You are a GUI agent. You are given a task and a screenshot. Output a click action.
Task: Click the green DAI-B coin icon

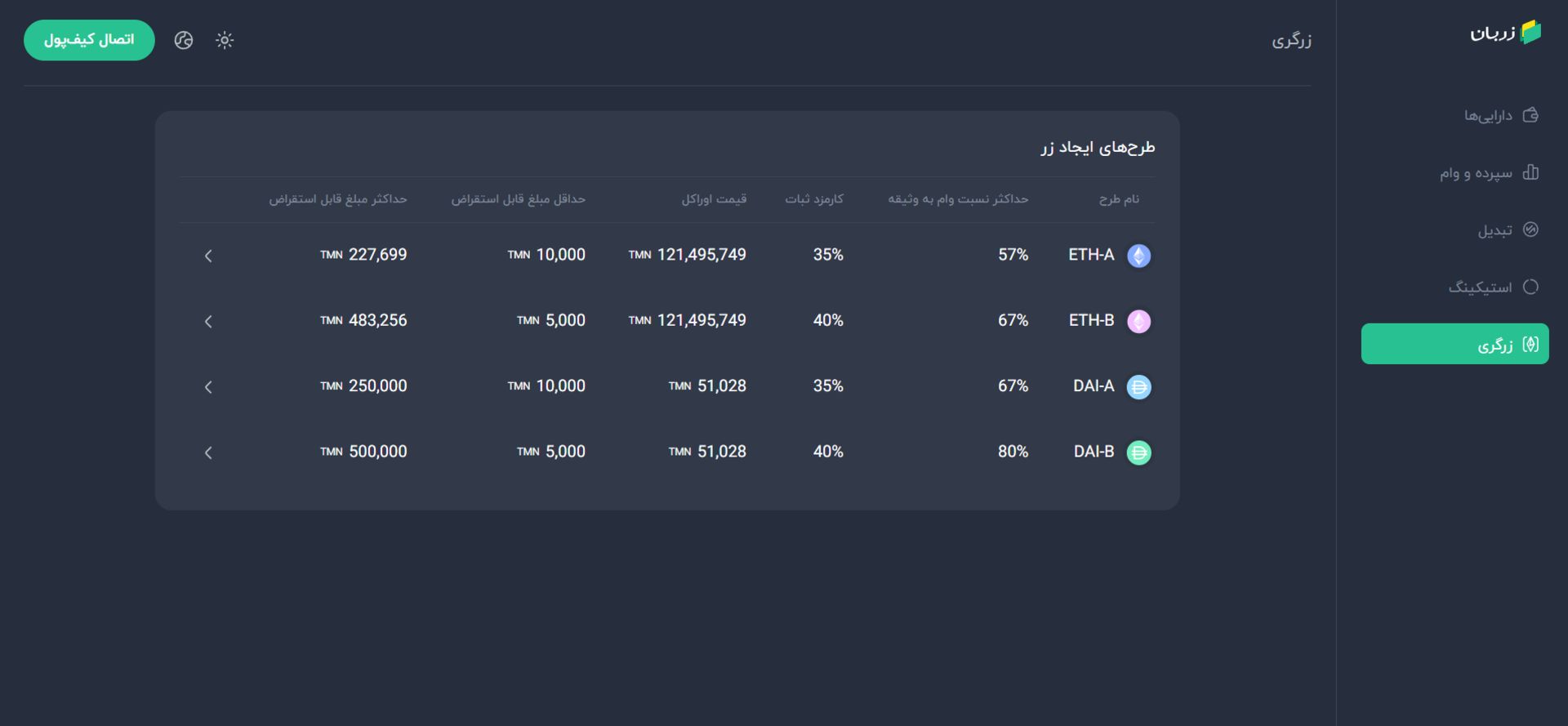point(1138,452)
